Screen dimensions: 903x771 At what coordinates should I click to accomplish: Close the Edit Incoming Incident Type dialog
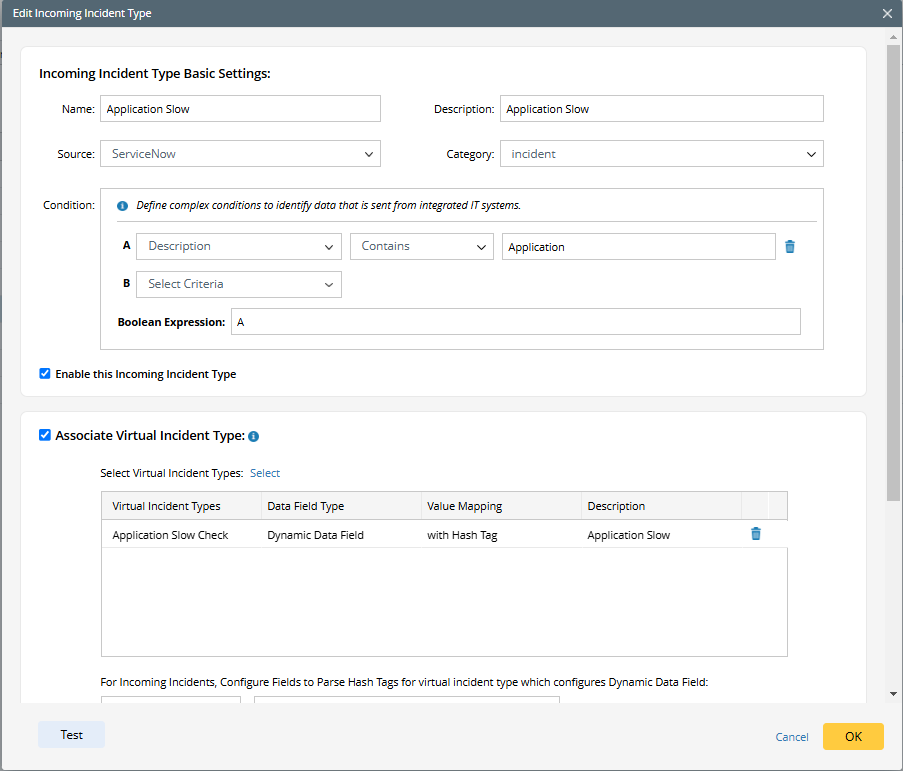(886, 14)
